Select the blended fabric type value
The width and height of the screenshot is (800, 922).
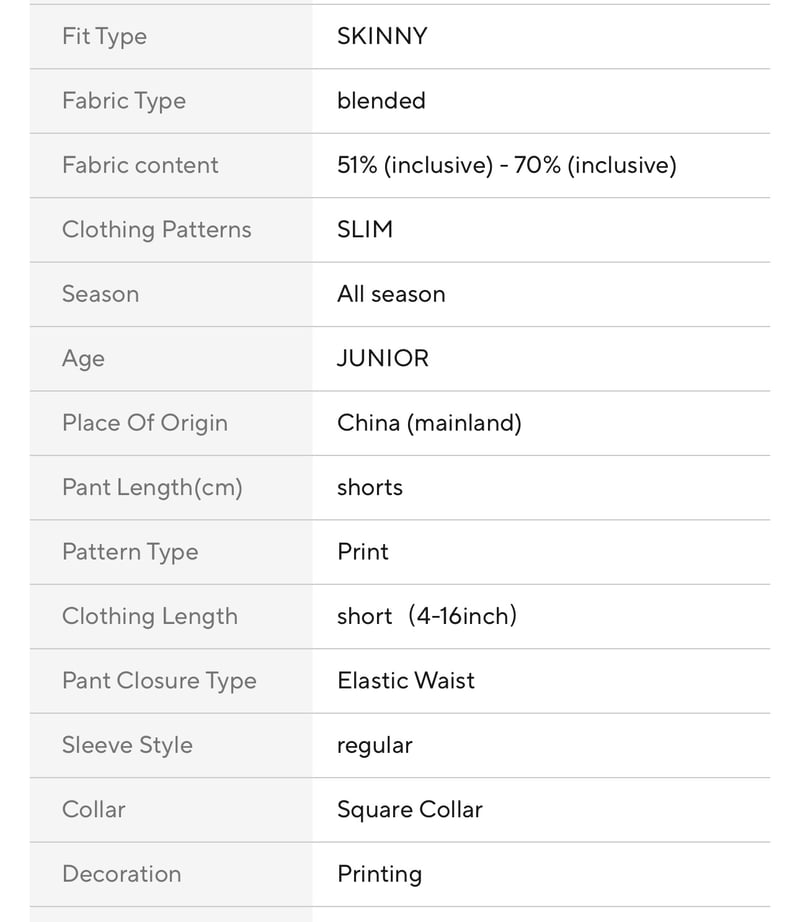click(381, 101)
